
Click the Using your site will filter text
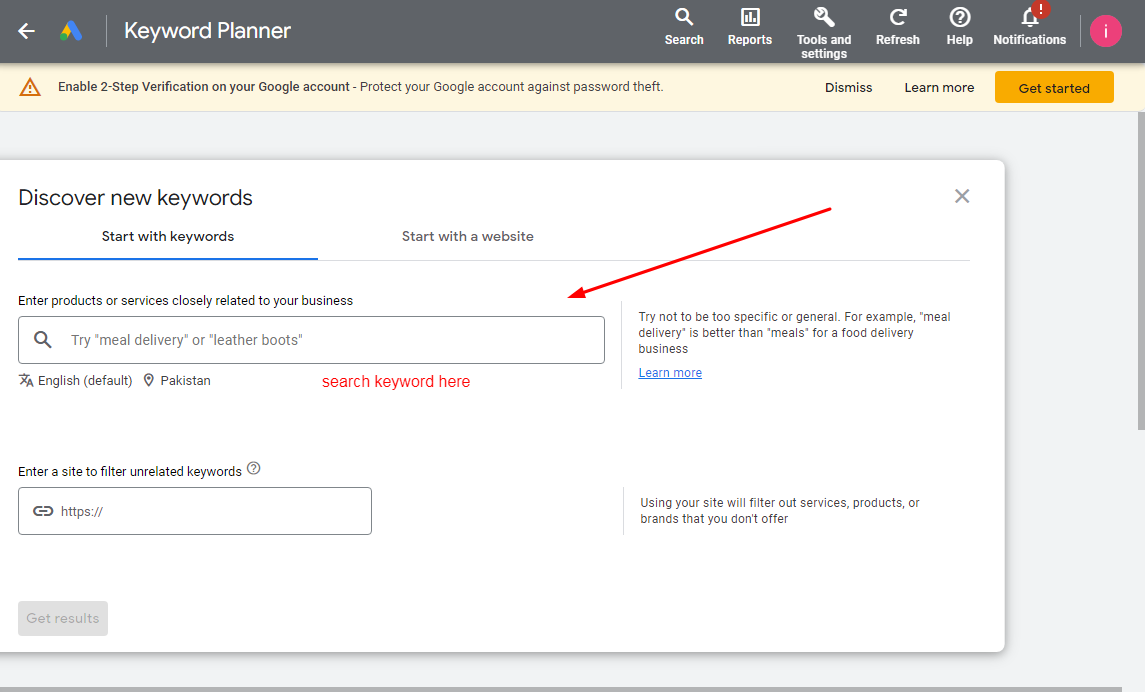pyautogui.click(x=780, y=511)
